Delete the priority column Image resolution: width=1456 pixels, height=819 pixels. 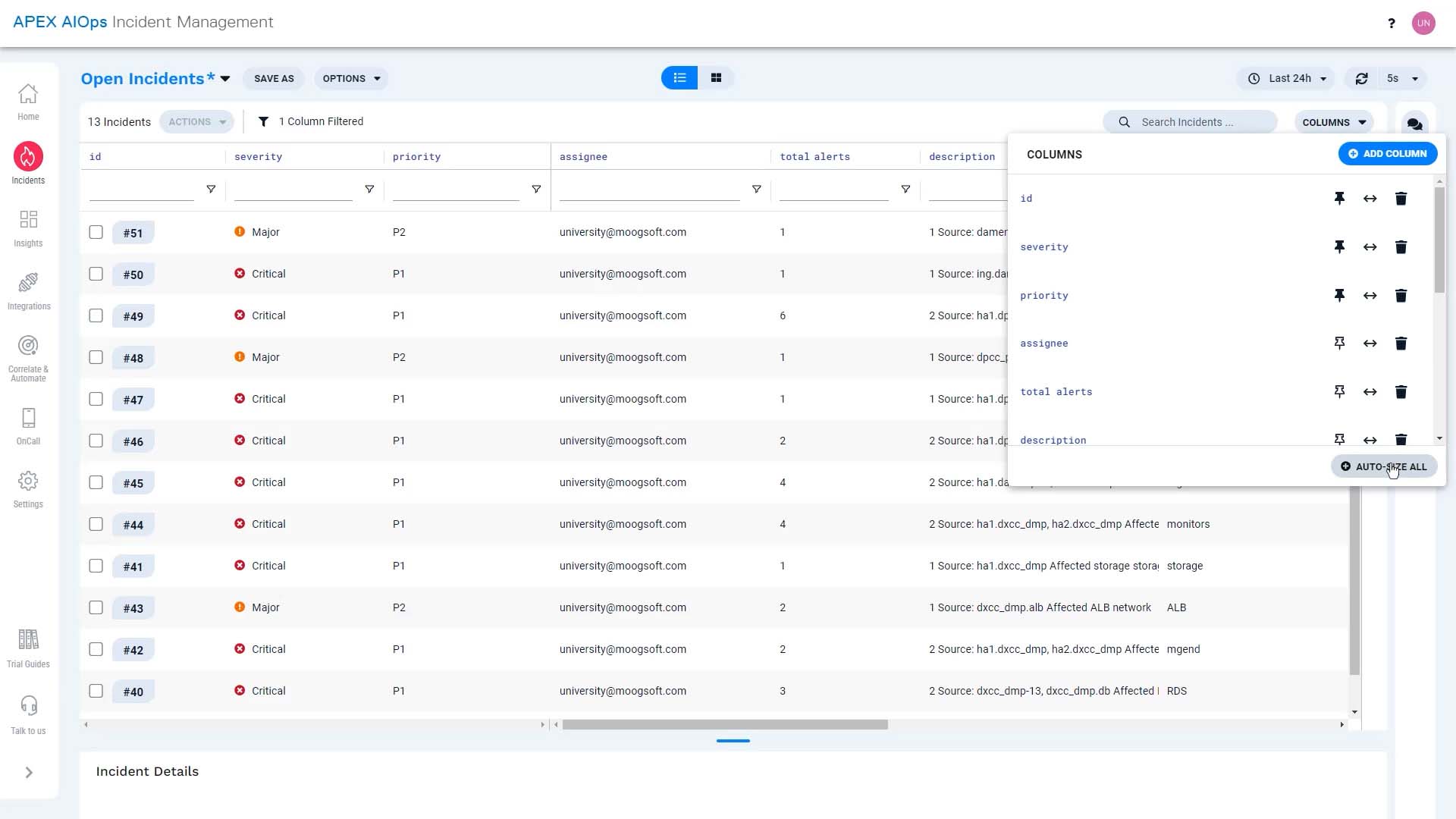[1401, 296]
